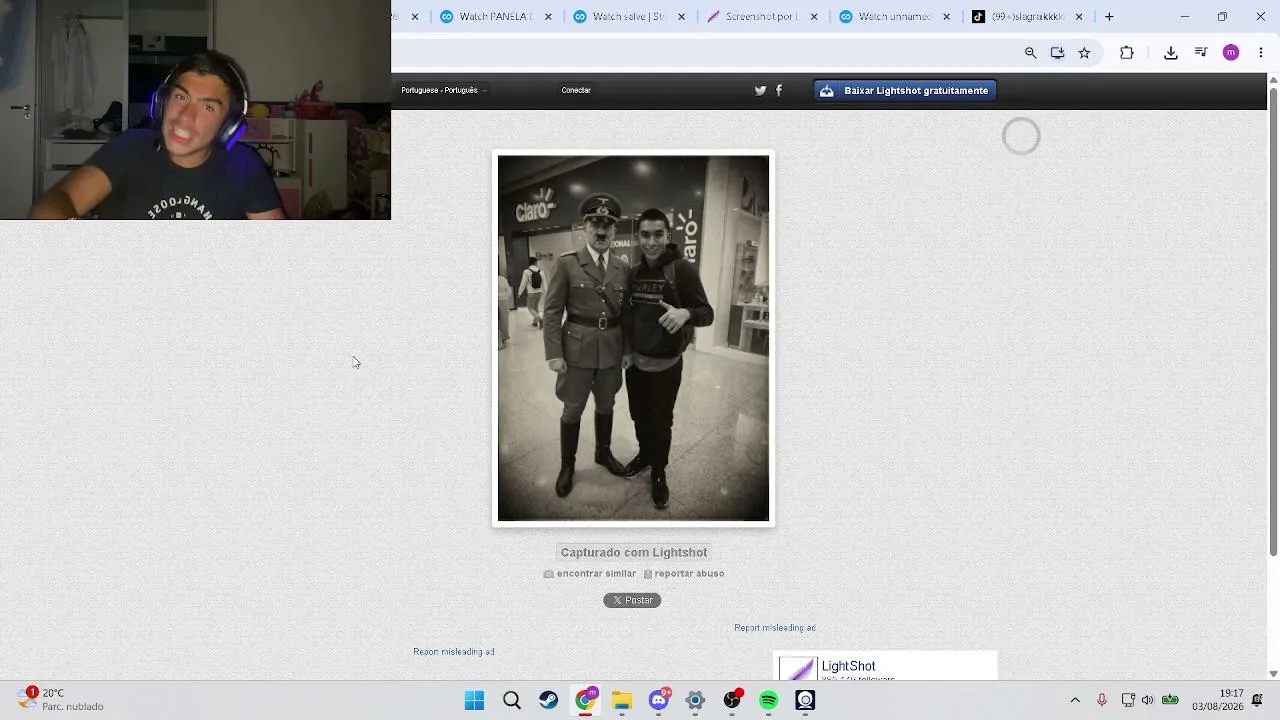Bookmark this page with the star icon
Image resolution: width=1280 pixels, height=720 pixels.
(x=1084, y=53)
